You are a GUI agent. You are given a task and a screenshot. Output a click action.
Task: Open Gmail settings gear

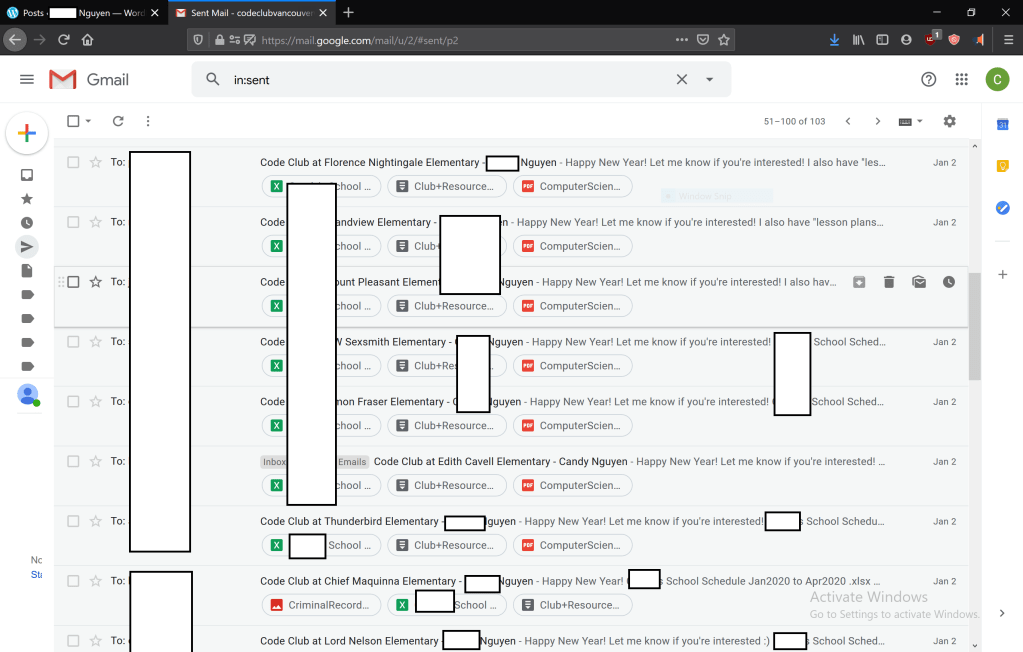[x=949, y=121]
